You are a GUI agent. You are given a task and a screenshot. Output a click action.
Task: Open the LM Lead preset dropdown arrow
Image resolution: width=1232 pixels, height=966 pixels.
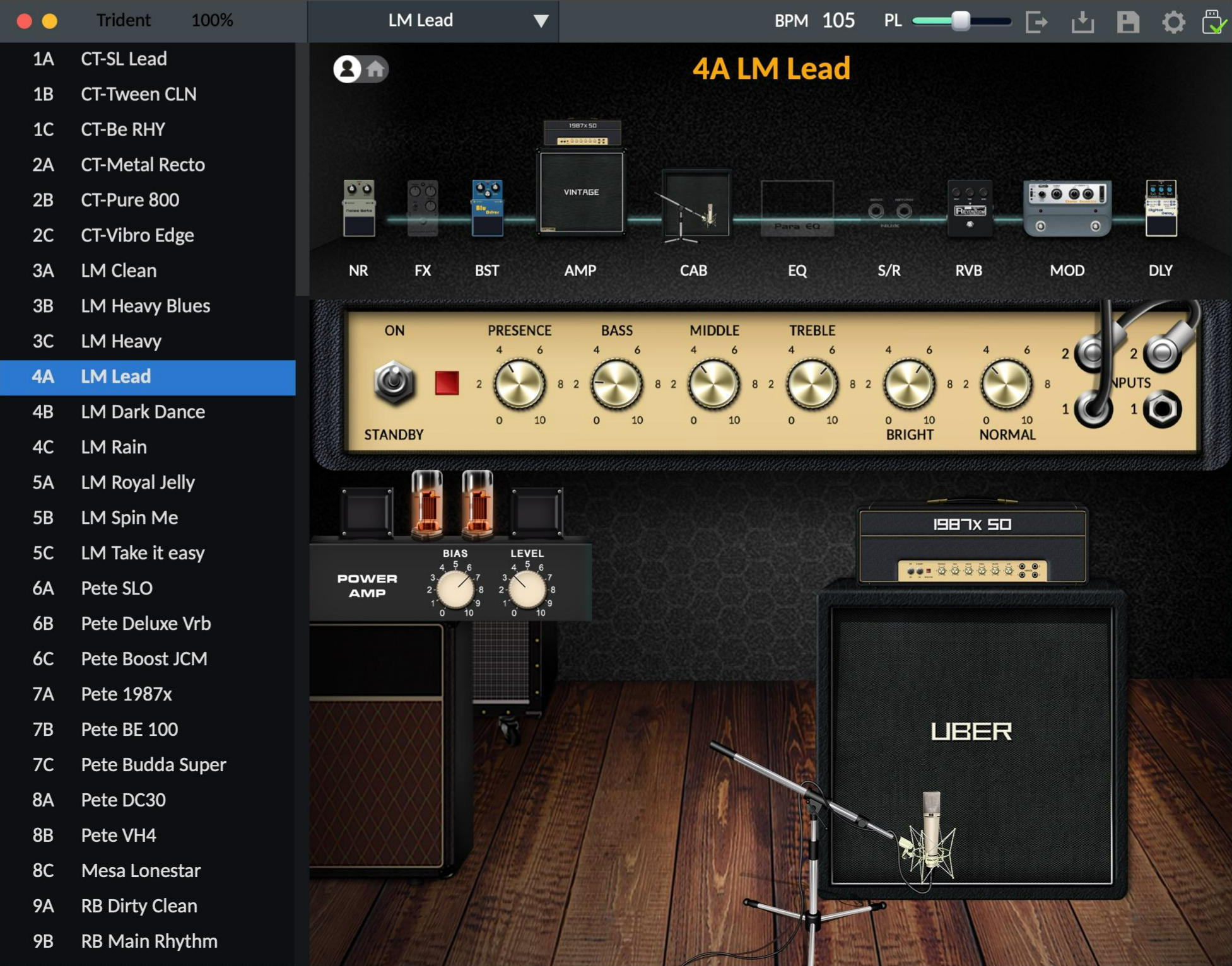[x=541, y=21]
